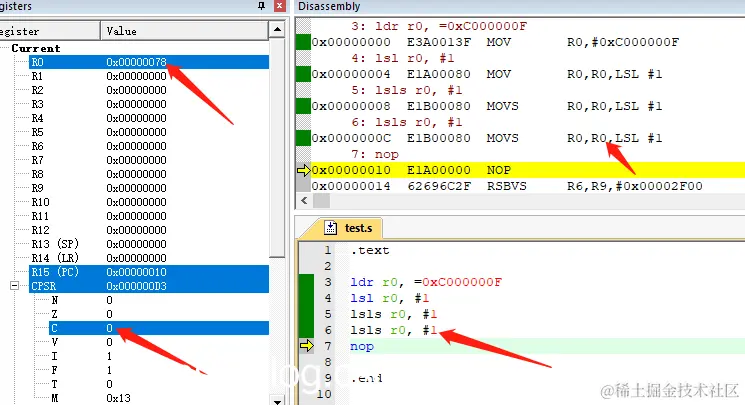Pin the Registers panel with pushpin icon
The image size is (745, 405).
coord(261,6)
